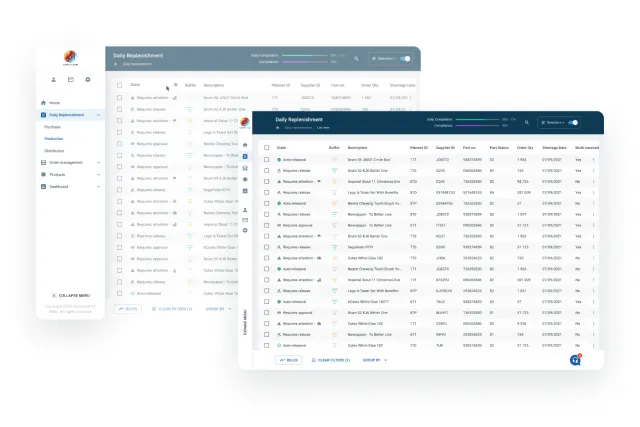Open the chat help bubble in front window
This screenshot has width=640, height=427.
(576, 360)
